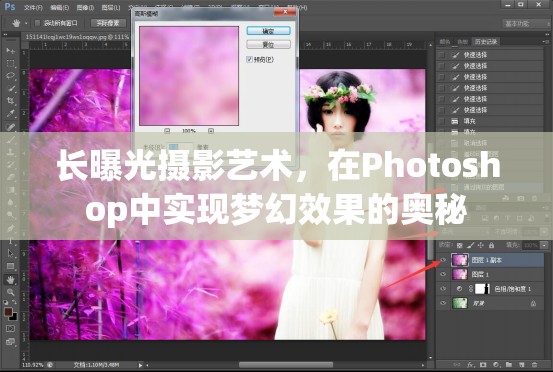Screen dimensions: 553x372
Task: Open history panel flyout menu
Action: tap(547, 42)
